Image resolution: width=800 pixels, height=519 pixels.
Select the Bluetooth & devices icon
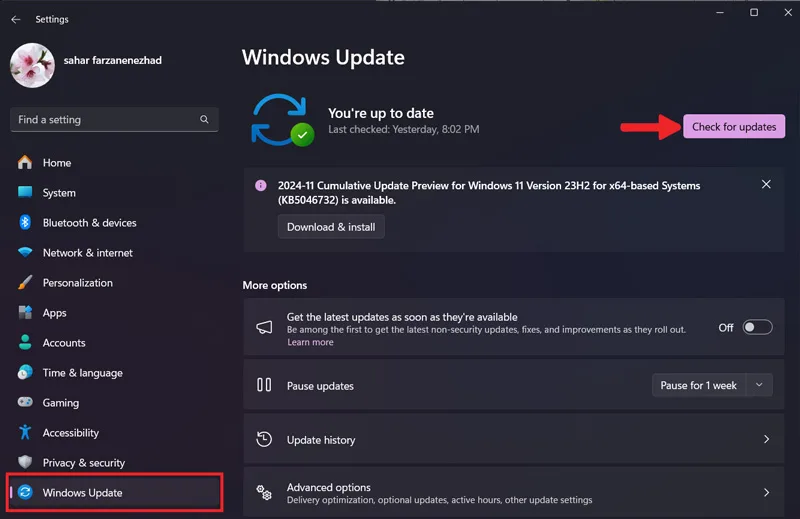point(25,223)
